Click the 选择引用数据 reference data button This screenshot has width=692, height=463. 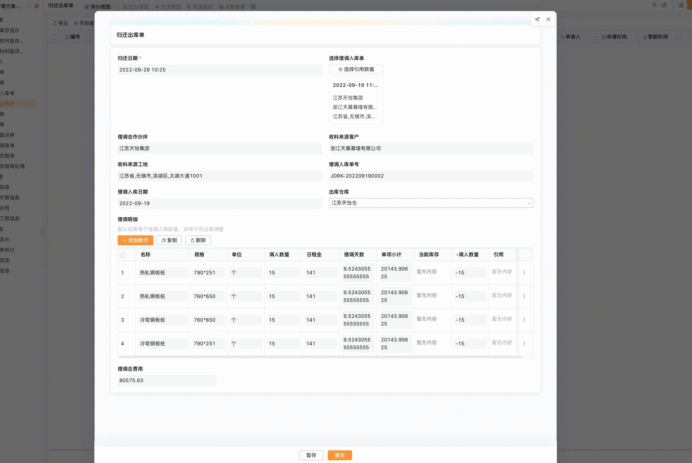tap(356, 69)
